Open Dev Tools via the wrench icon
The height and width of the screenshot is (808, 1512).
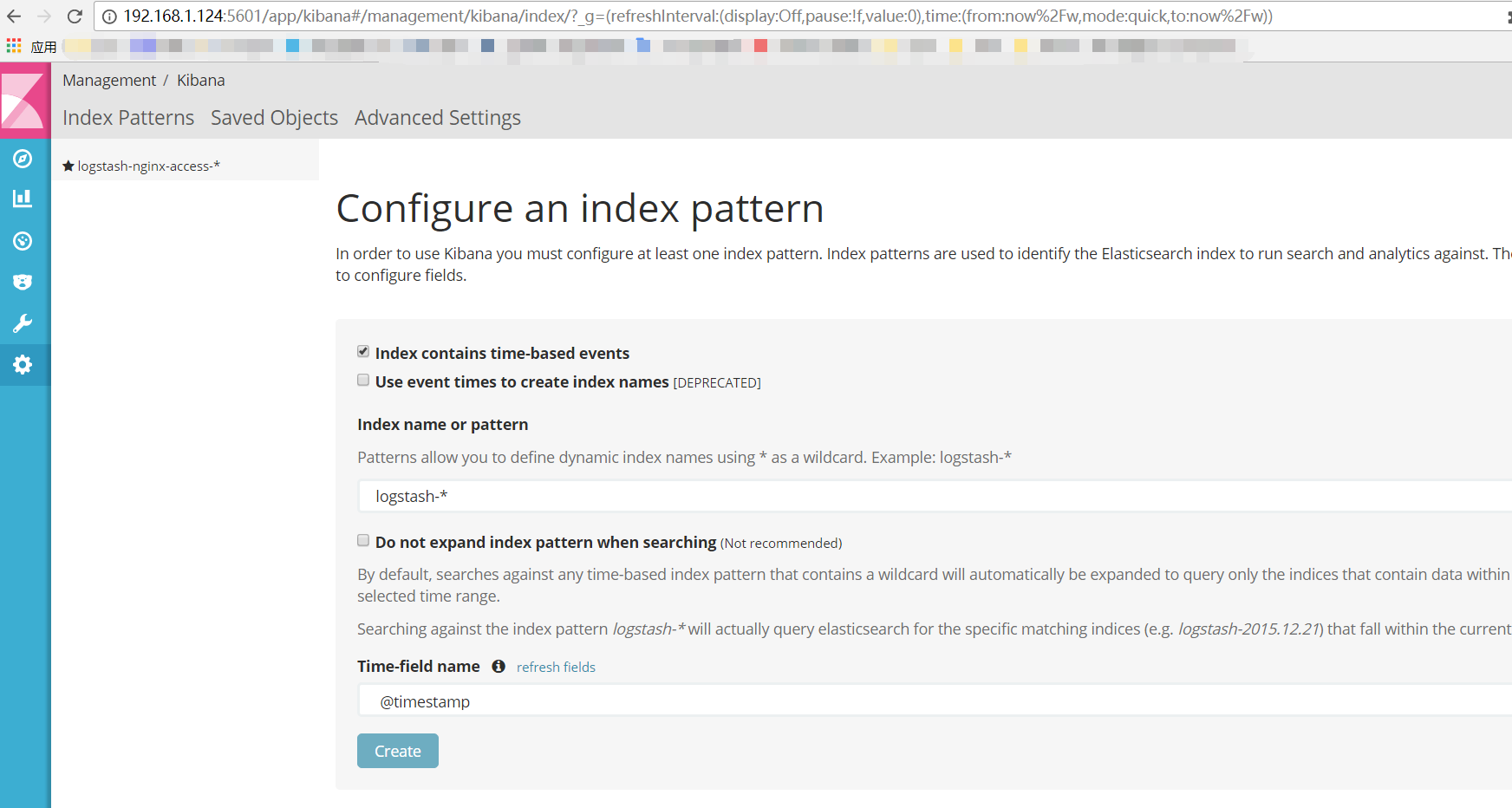pyautogui.click(x=23, y=323)
